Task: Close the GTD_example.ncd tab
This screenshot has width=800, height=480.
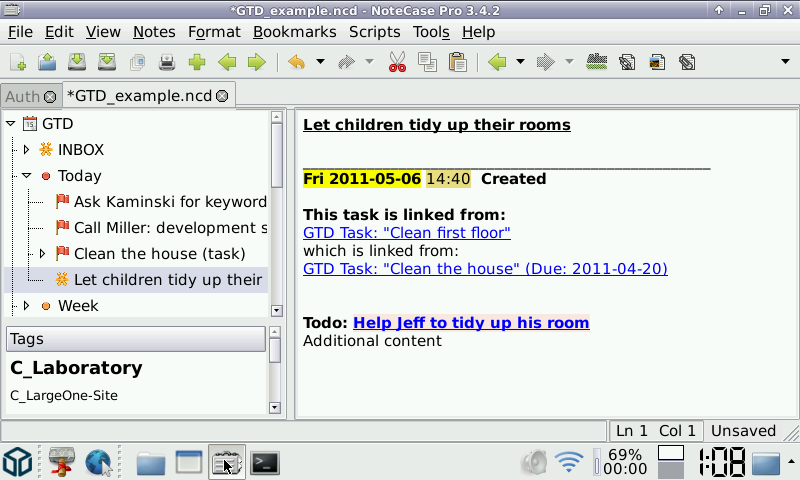Action: (x=222, y=96)
